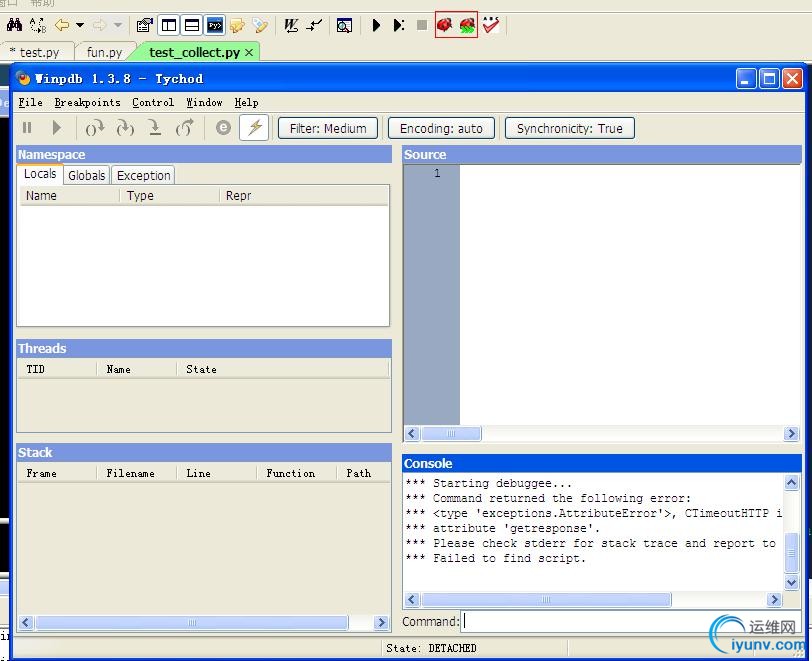Open the Control menu

153,103
